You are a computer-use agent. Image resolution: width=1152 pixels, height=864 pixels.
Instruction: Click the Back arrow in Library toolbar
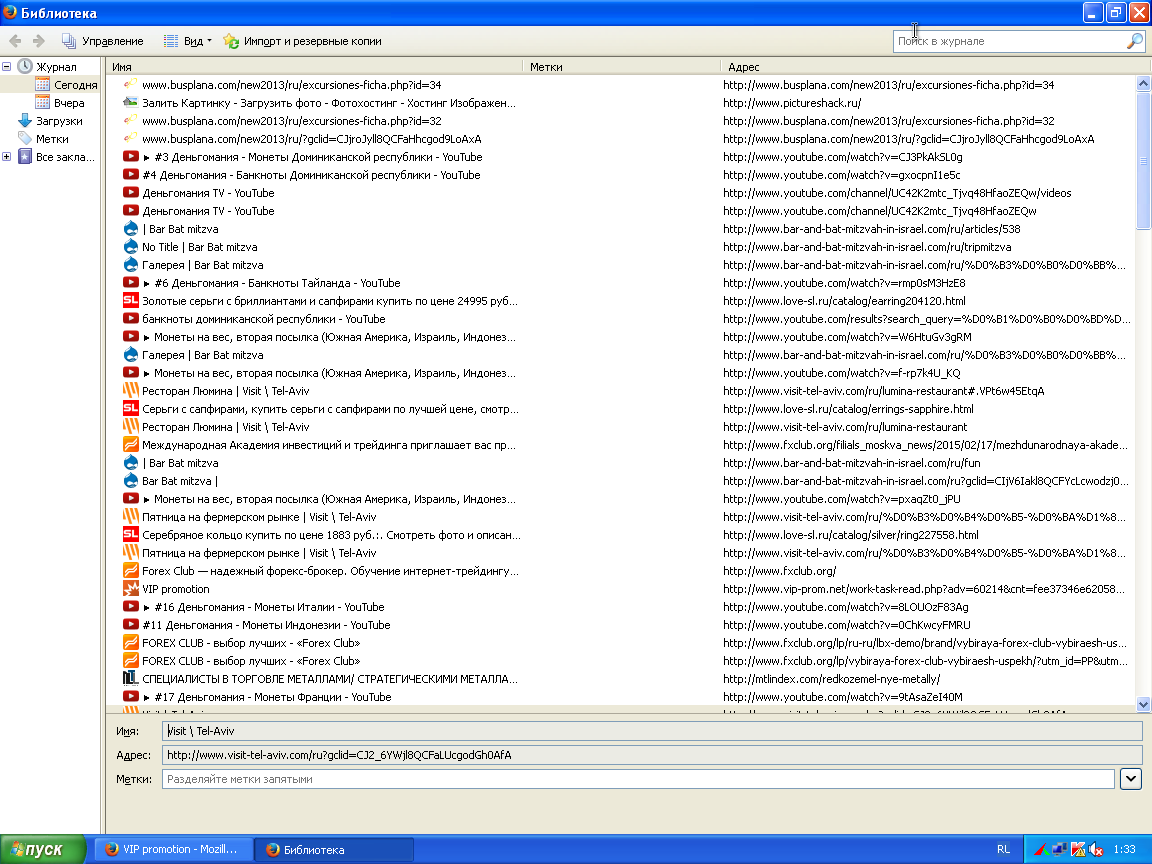15,41
